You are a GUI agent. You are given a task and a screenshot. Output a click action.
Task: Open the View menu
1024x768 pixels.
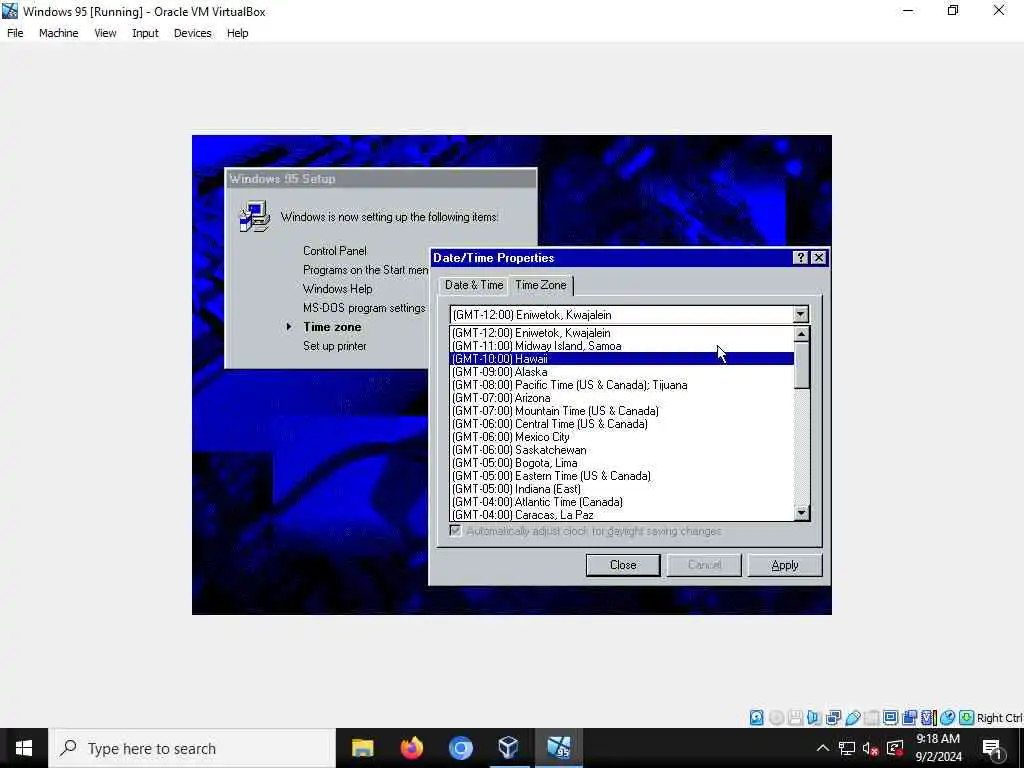[x=105, y=33]
